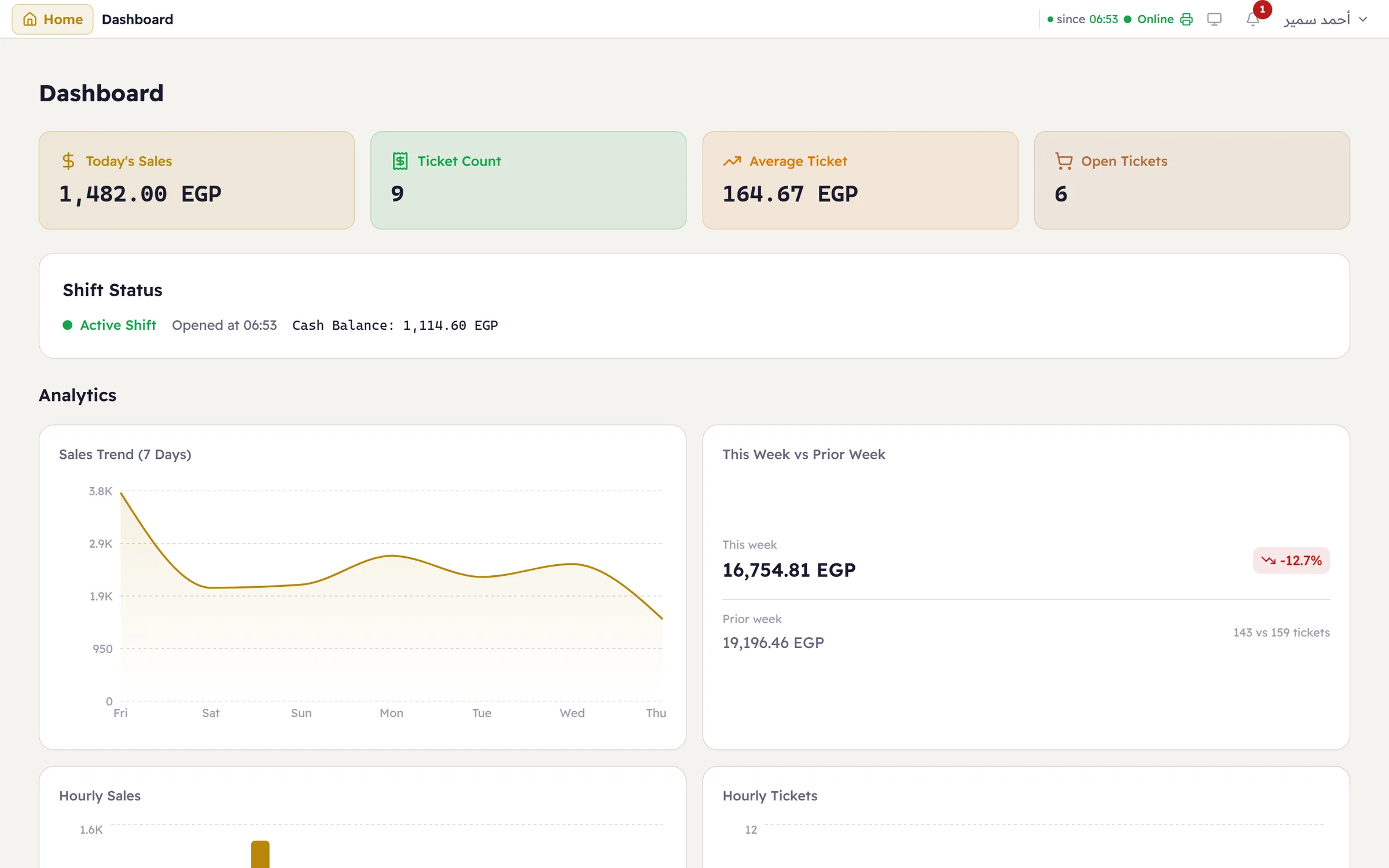Click the Average Ticket value 164.67 EGP
Image resolution: width=1389 pixels, height=868 pixels.
[790, 194]
